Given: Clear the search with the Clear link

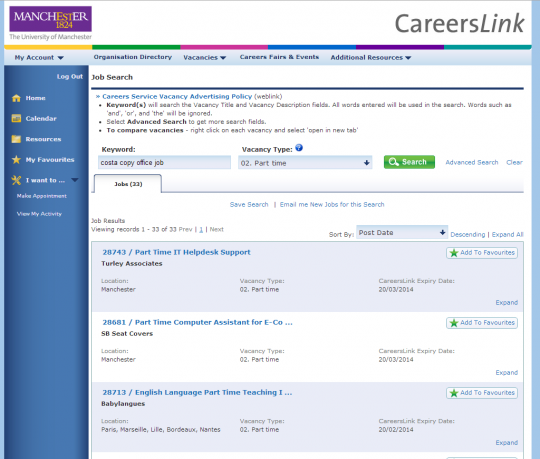Looking at the screenshot, I should pyautogui.click(x=514, y=162).
